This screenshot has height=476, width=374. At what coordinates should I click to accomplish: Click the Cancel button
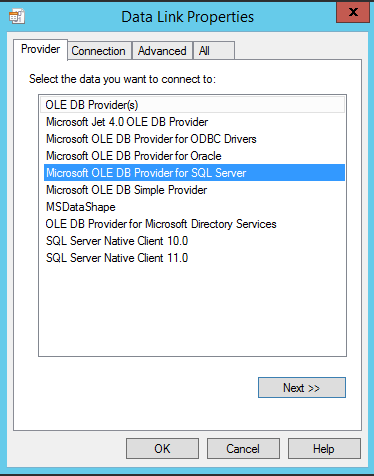pyautogui.click(x=243, y=449)
